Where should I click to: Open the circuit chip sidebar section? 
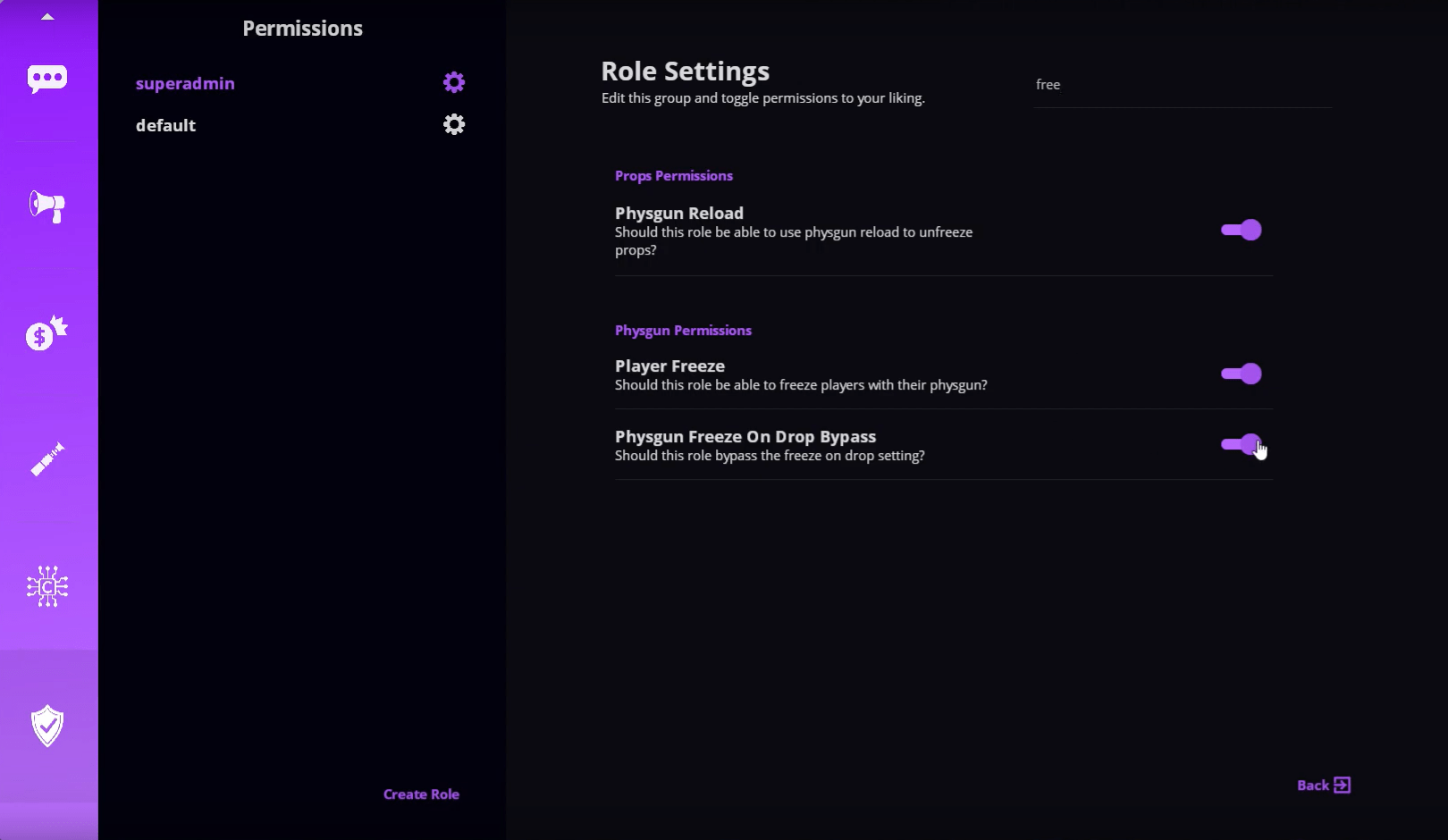47,586
